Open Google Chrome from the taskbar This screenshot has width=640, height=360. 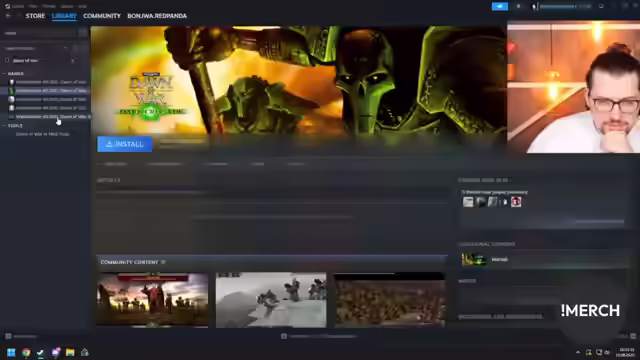(x=26, y=352)
